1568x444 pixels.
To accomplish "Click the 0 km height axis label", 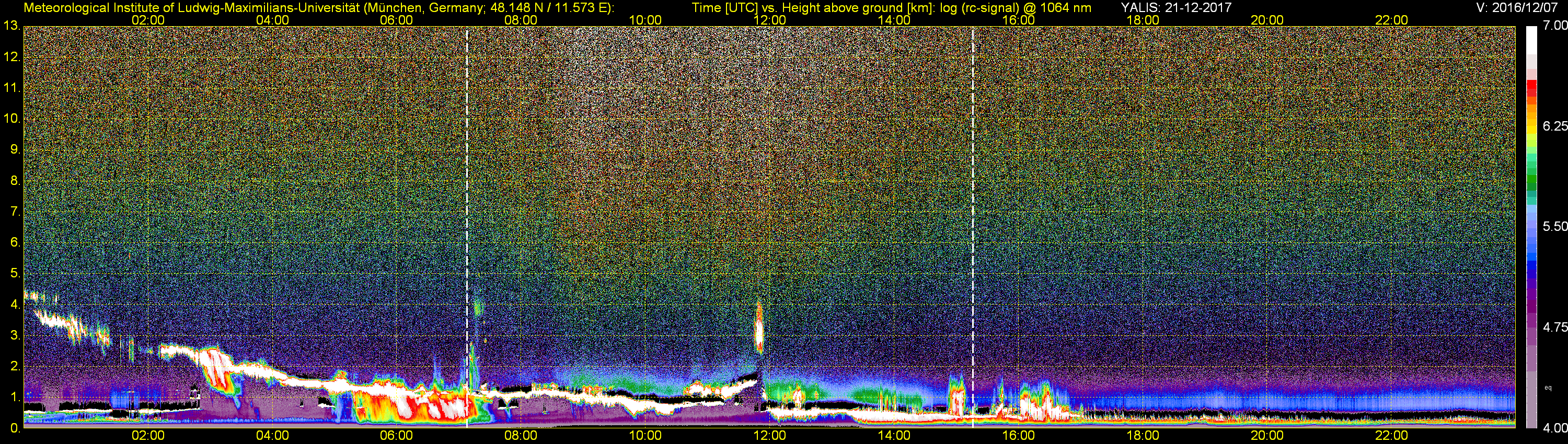I will tap(15, 428).
